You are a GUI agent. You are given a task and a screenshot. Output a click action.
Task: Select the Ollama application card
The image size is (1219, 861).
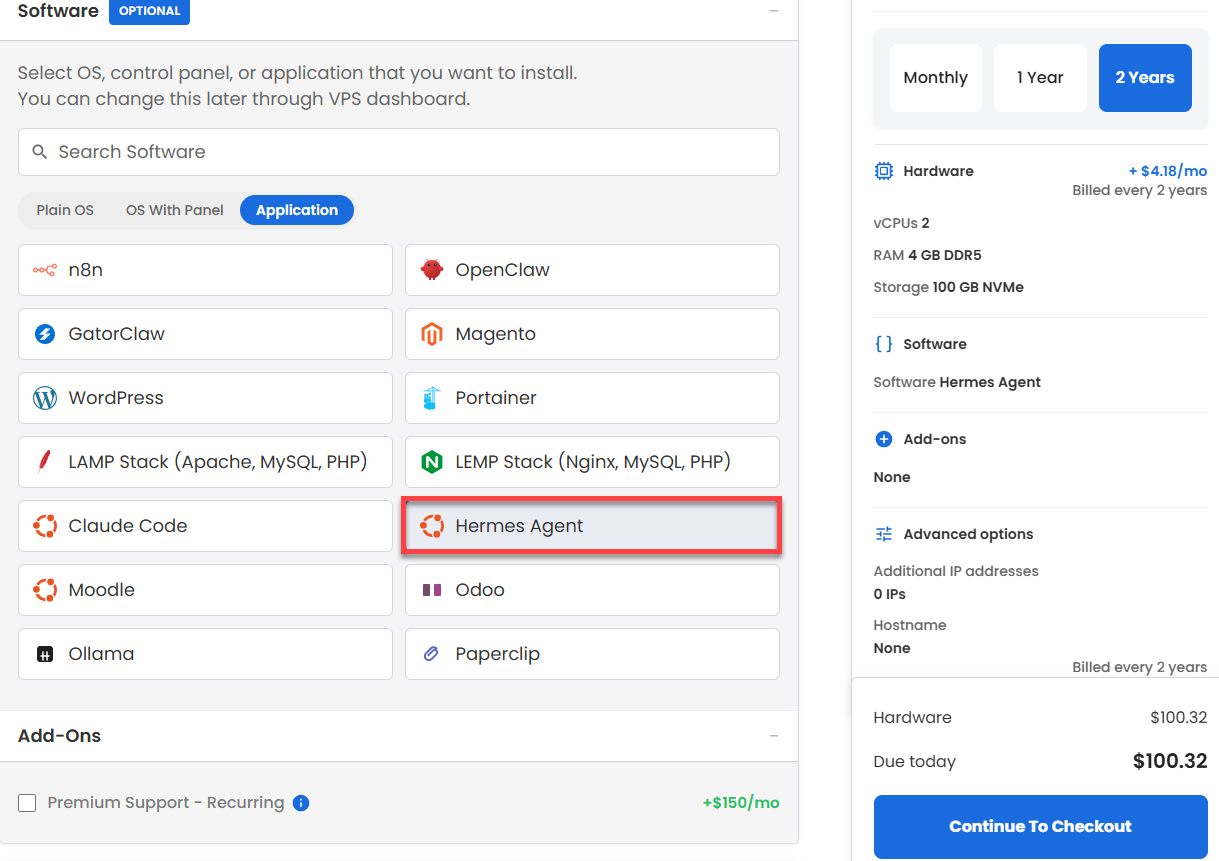pyautogui.click(x=205, y=654)
